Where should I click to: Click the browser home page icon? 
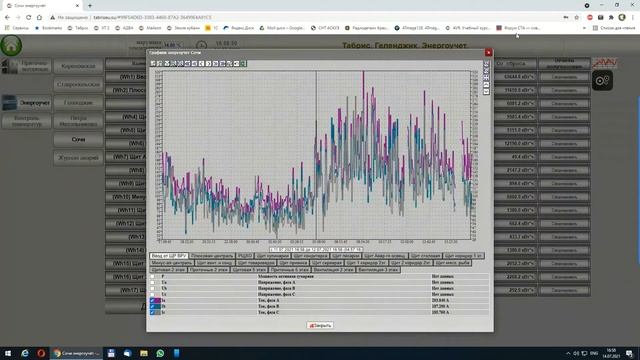pyautogui.click(x=39, y=18)
